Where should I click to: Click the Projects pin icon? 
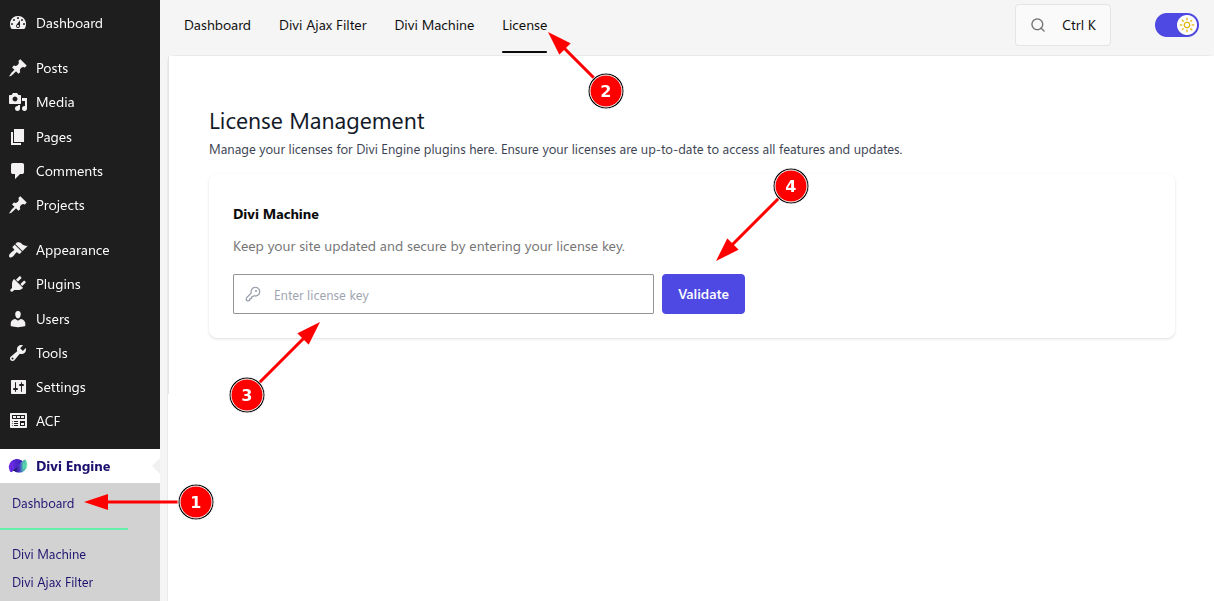(18, 205)
